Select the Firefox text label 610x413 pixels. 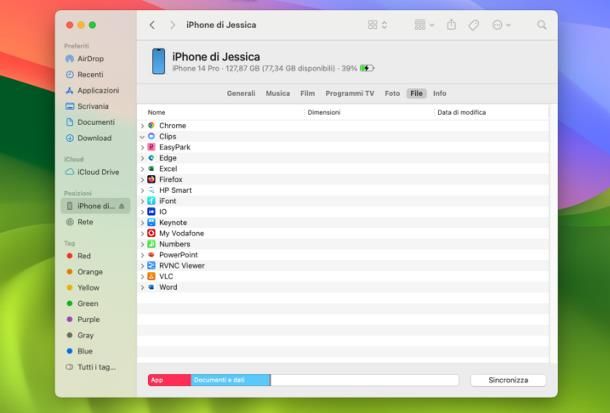point(171,179)
